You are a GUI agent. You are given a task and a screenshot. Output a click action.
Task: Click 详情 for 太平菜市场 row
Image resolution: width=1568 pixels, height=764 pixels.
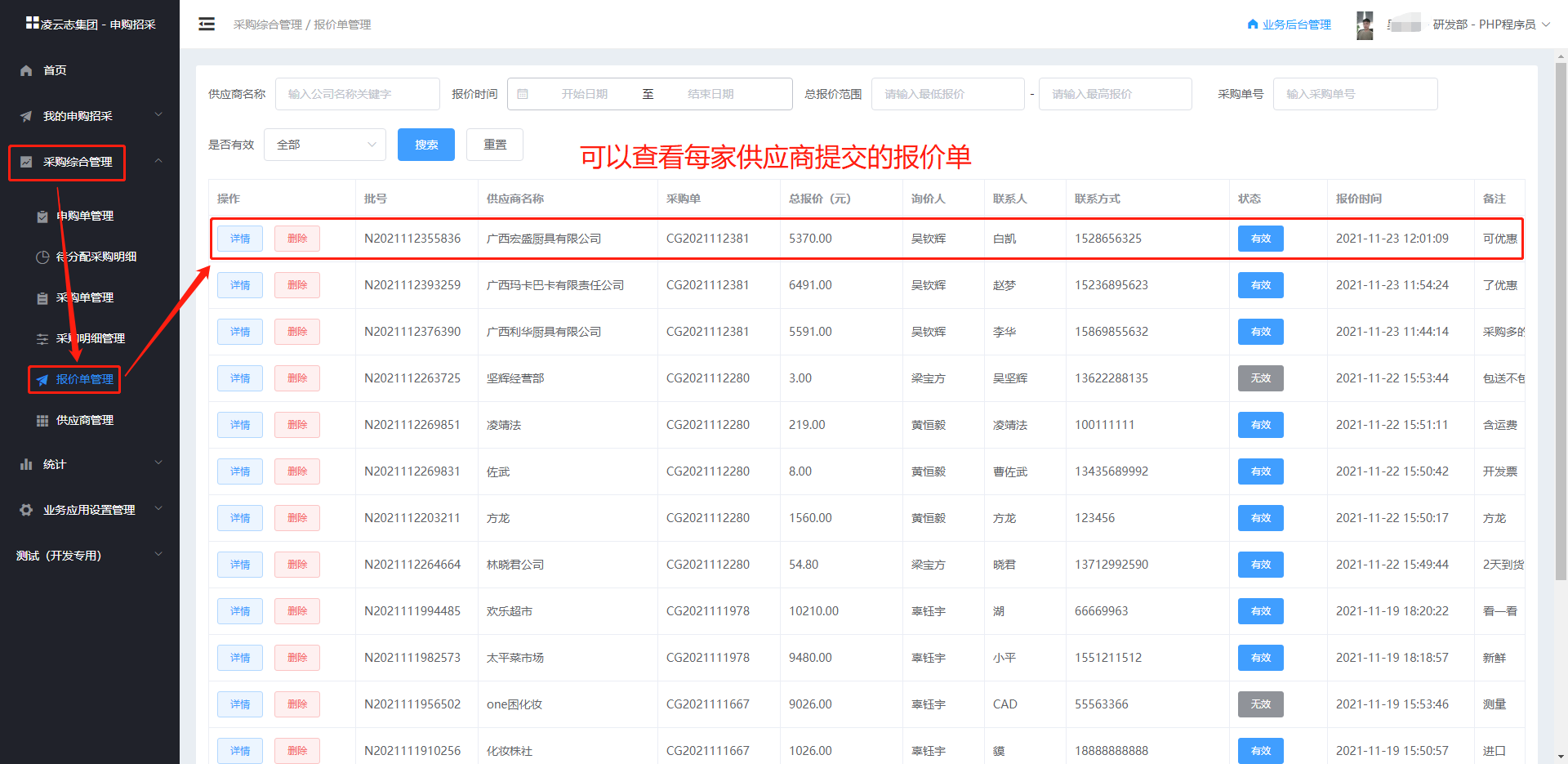pyautogui.click(x=240, y=658)
